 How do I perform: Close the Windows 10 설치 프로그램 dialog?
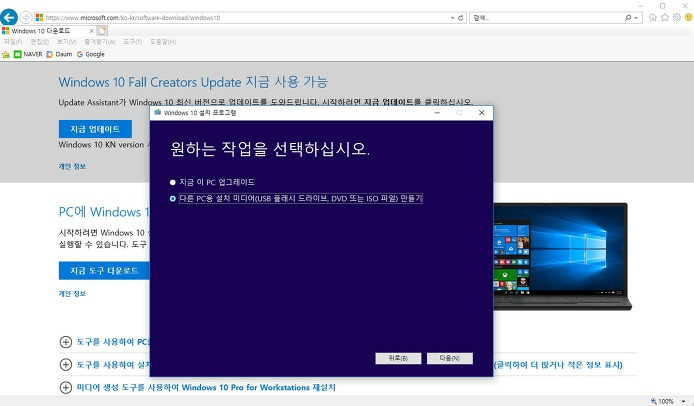click(x=482, y=113)
